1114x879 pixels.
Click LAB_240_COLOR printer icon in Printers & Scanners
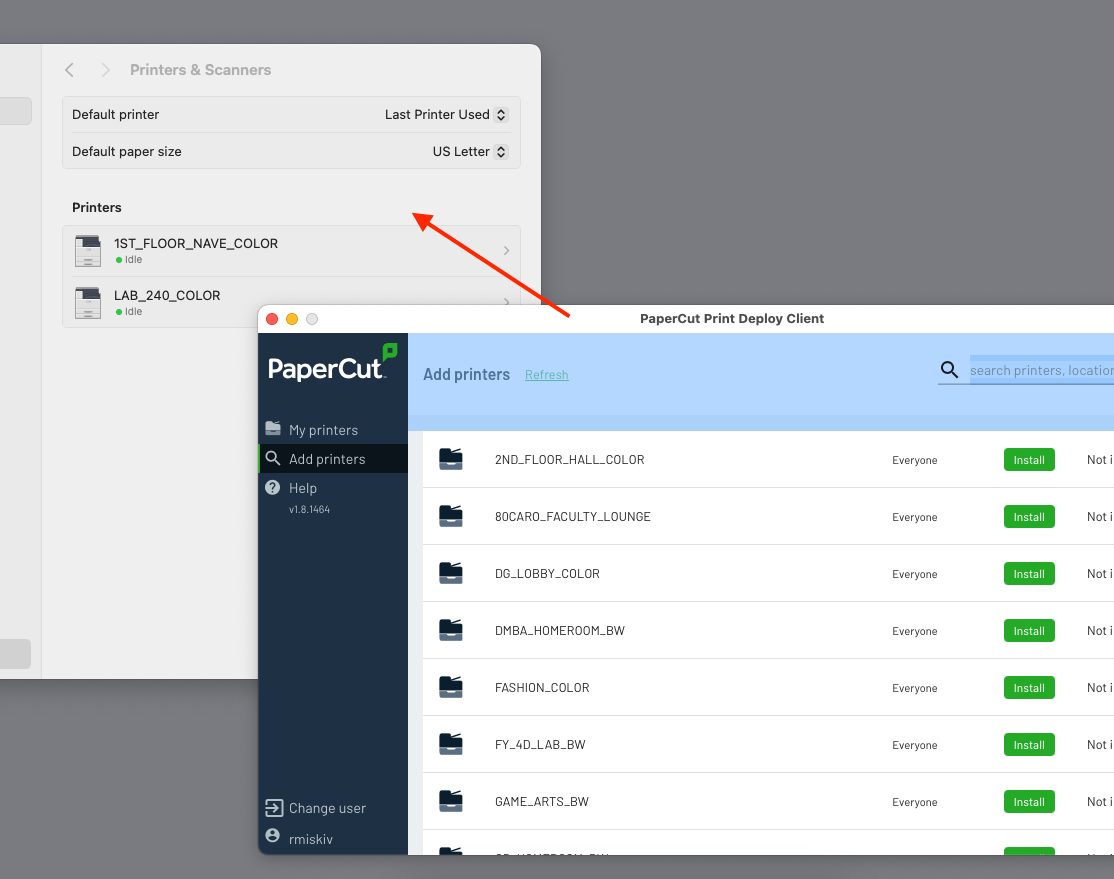(88, 303)
